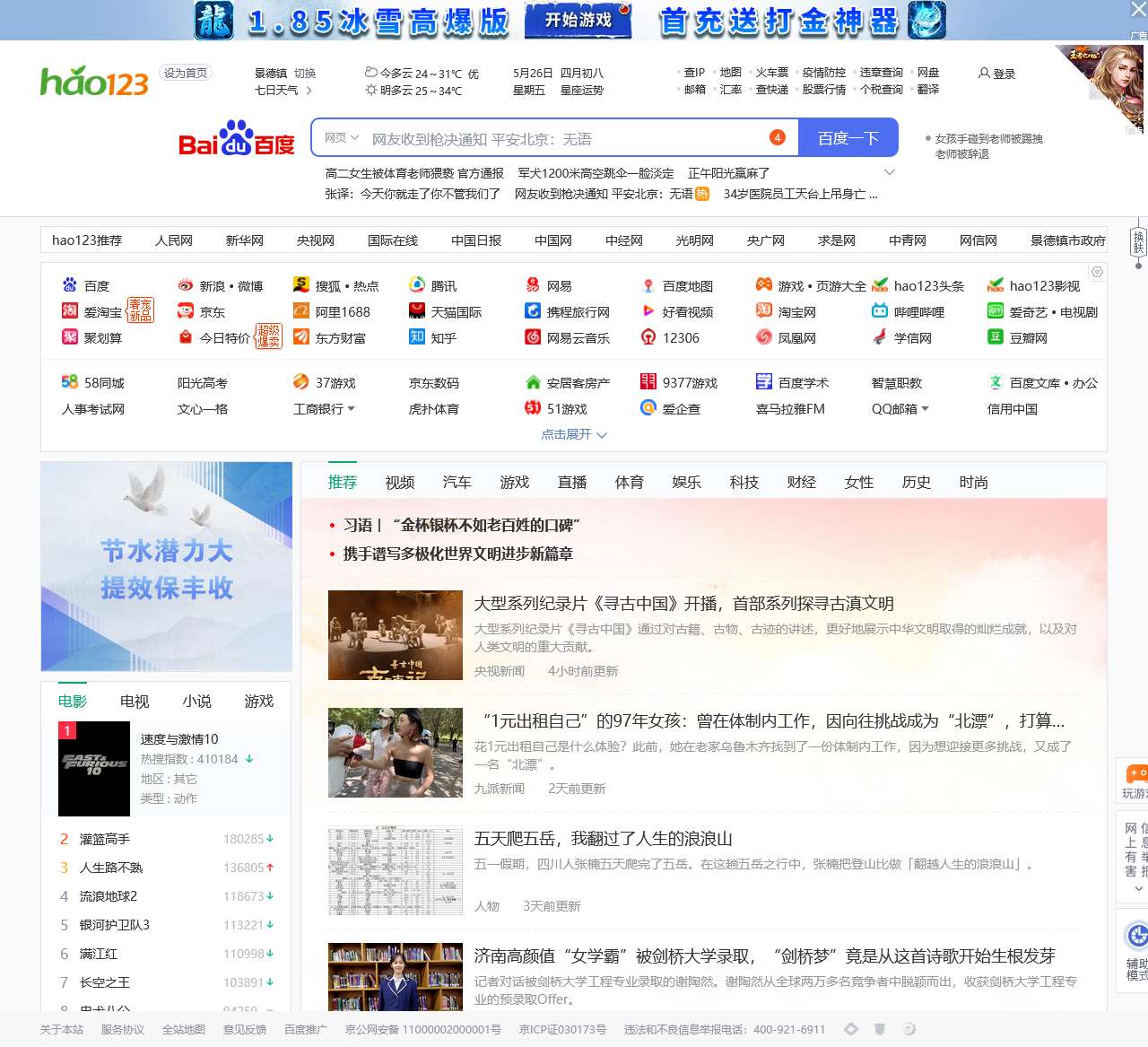Open the 济南高颜值女学霸 article thumbnail
The width and height of the screenshot is (1148, 1047).
click(x=396, y=977)
